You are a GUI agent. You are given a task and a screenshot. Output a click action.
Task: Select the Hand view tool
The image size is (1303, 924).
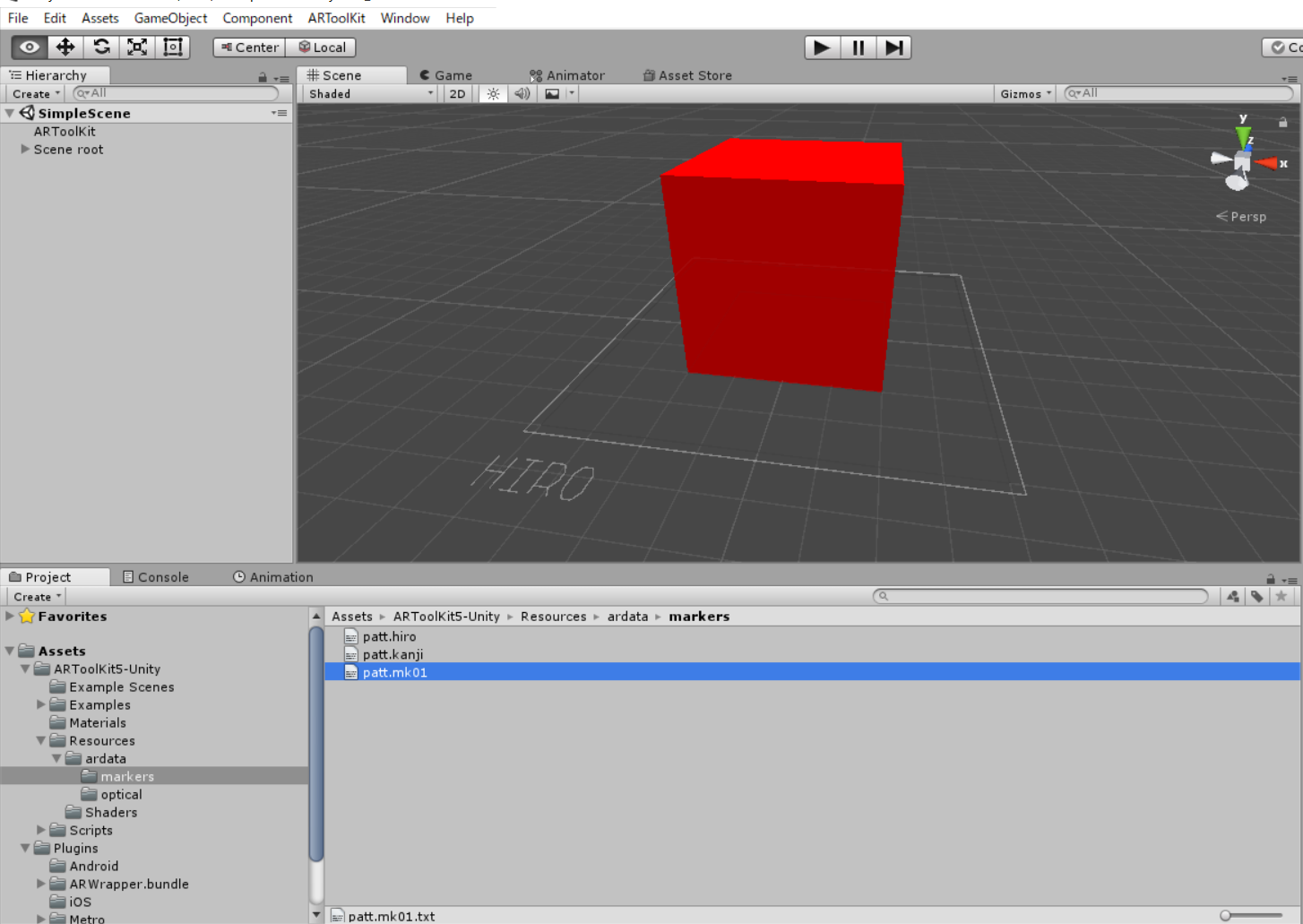coord(30,47)
